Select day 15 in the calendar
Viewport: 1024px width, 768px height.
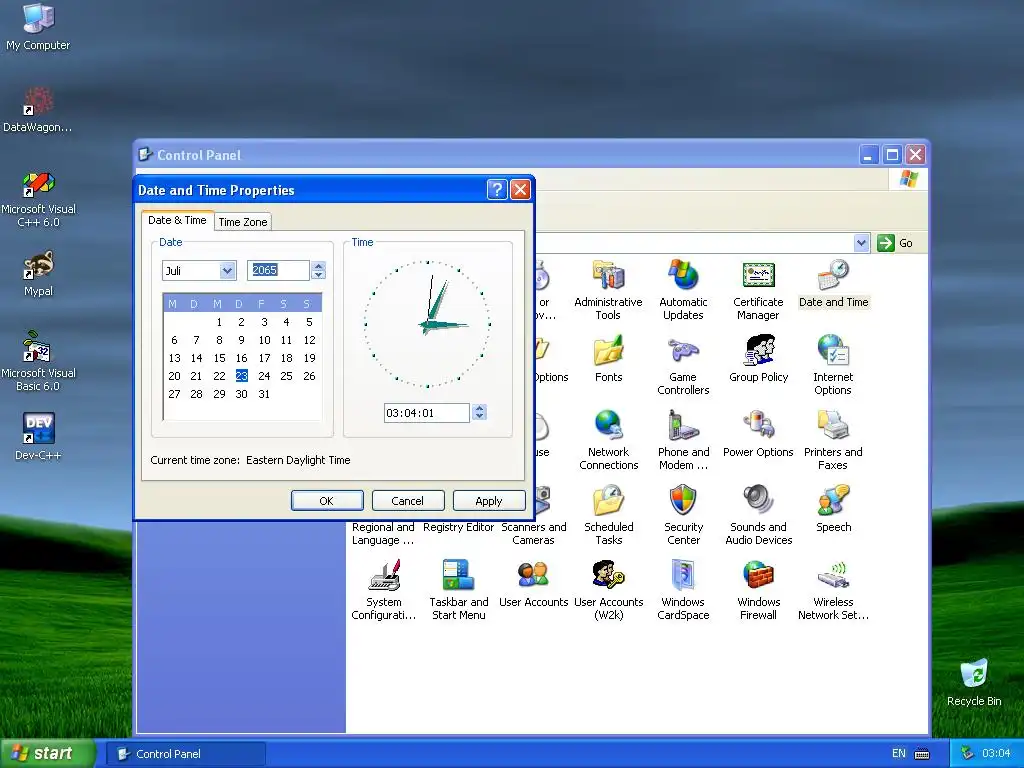pos(219,358)
